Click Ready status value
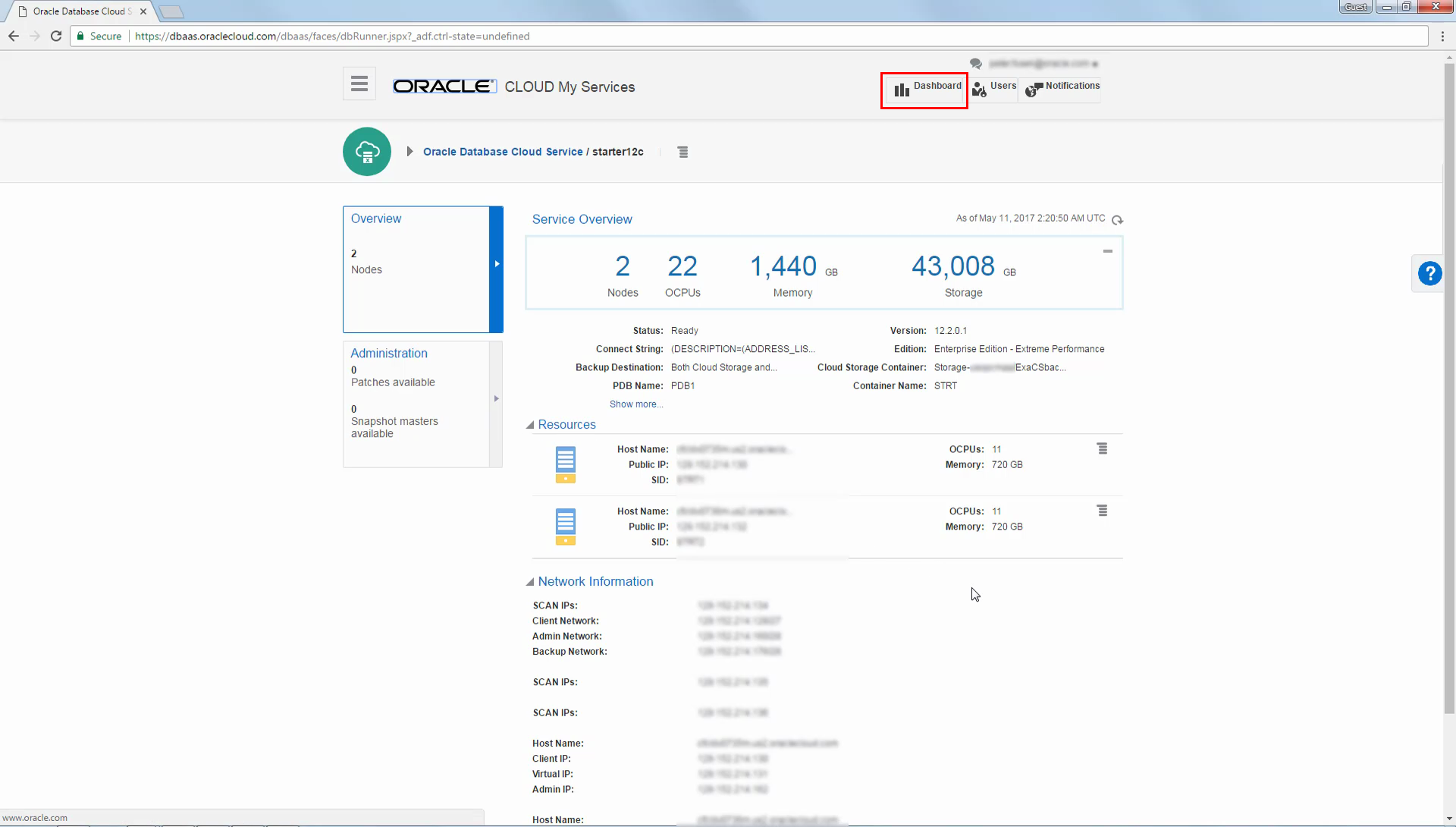The image size is (1456, 827). (685, 331)
